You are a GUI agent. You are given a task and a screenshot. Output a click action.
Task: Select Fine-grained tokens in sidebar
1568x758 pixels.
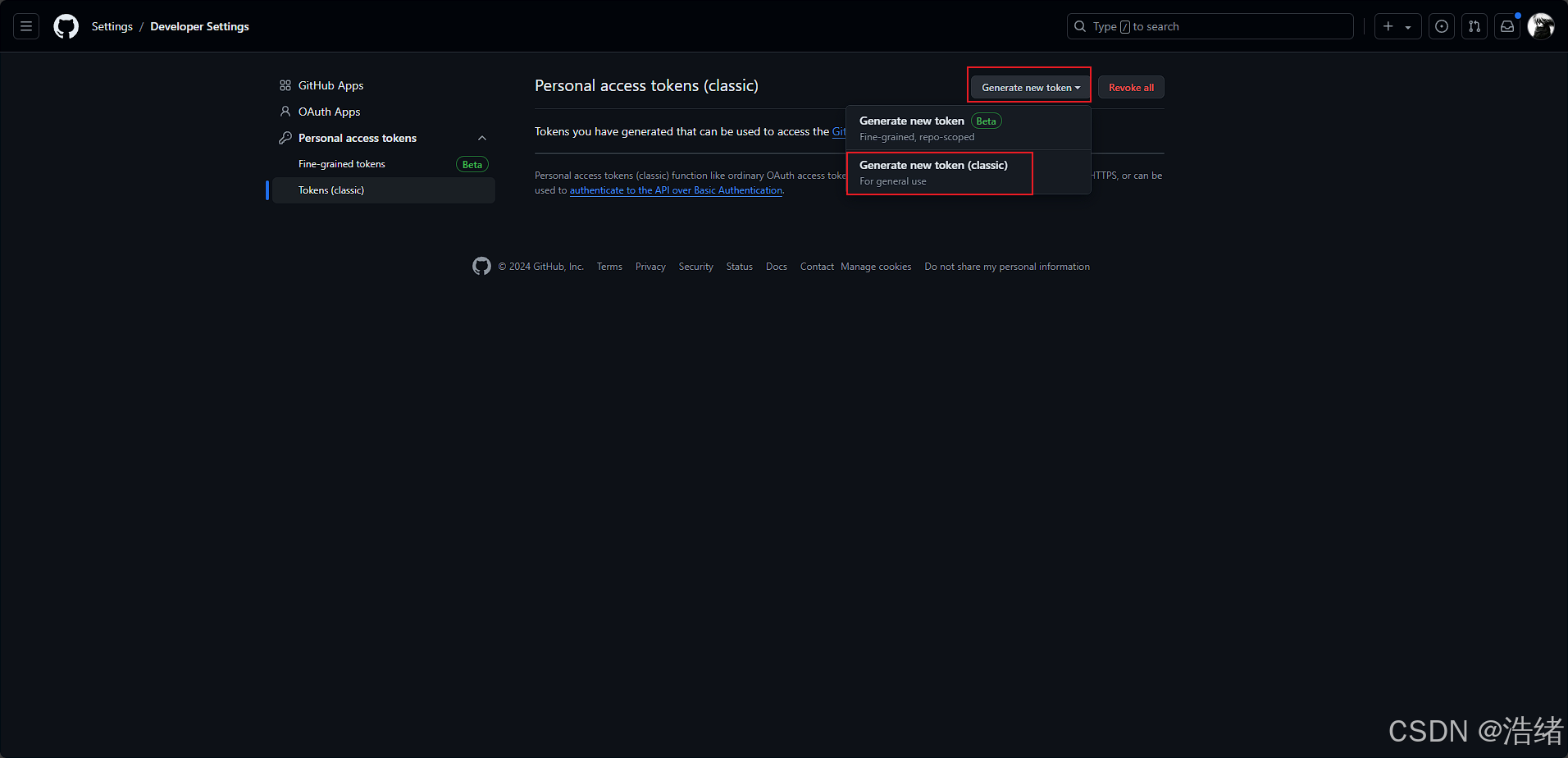tap(342, 164)
